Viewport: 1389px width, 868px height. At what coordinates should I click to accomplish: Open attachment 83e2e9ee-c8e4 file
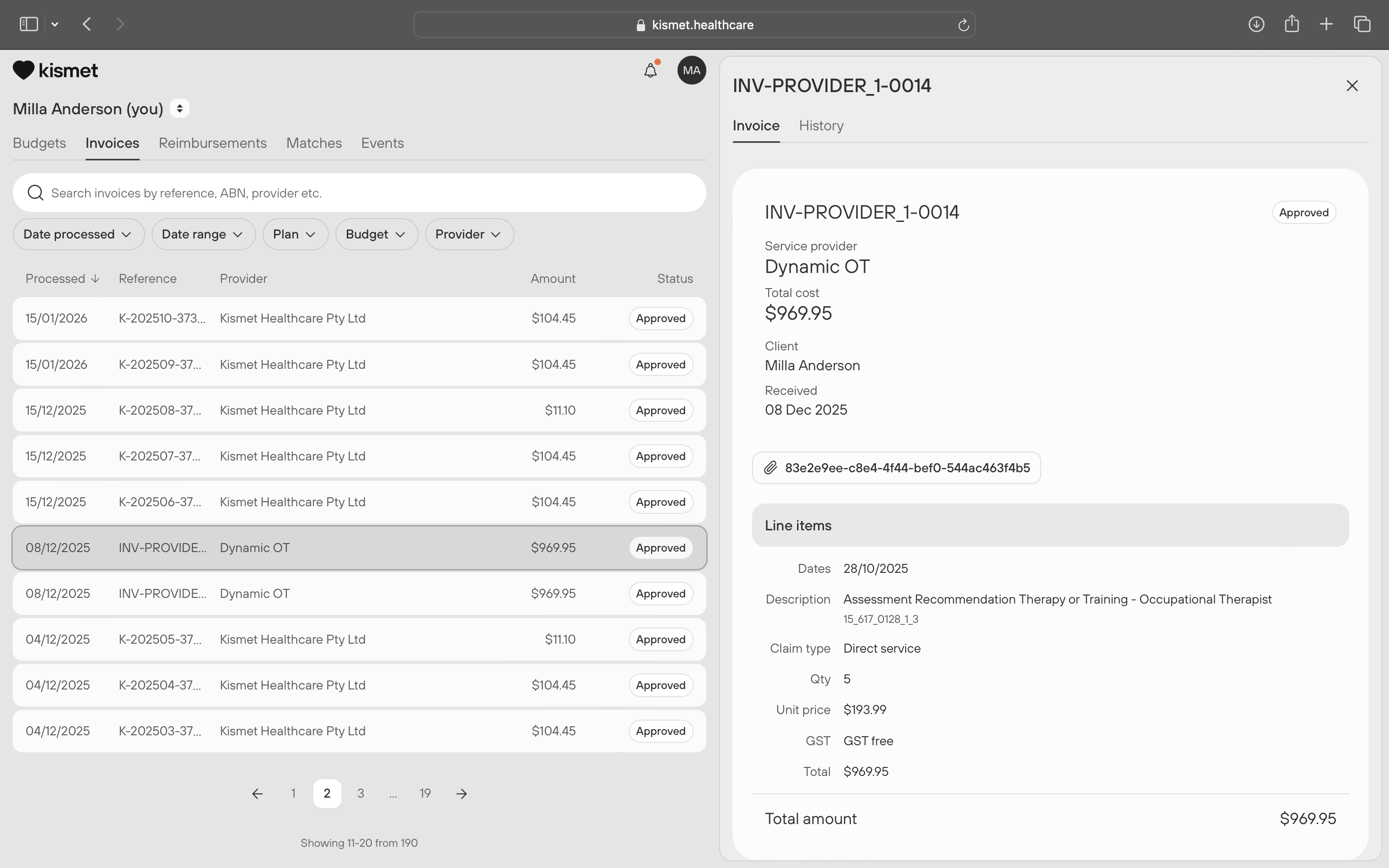tap(896, 468)
